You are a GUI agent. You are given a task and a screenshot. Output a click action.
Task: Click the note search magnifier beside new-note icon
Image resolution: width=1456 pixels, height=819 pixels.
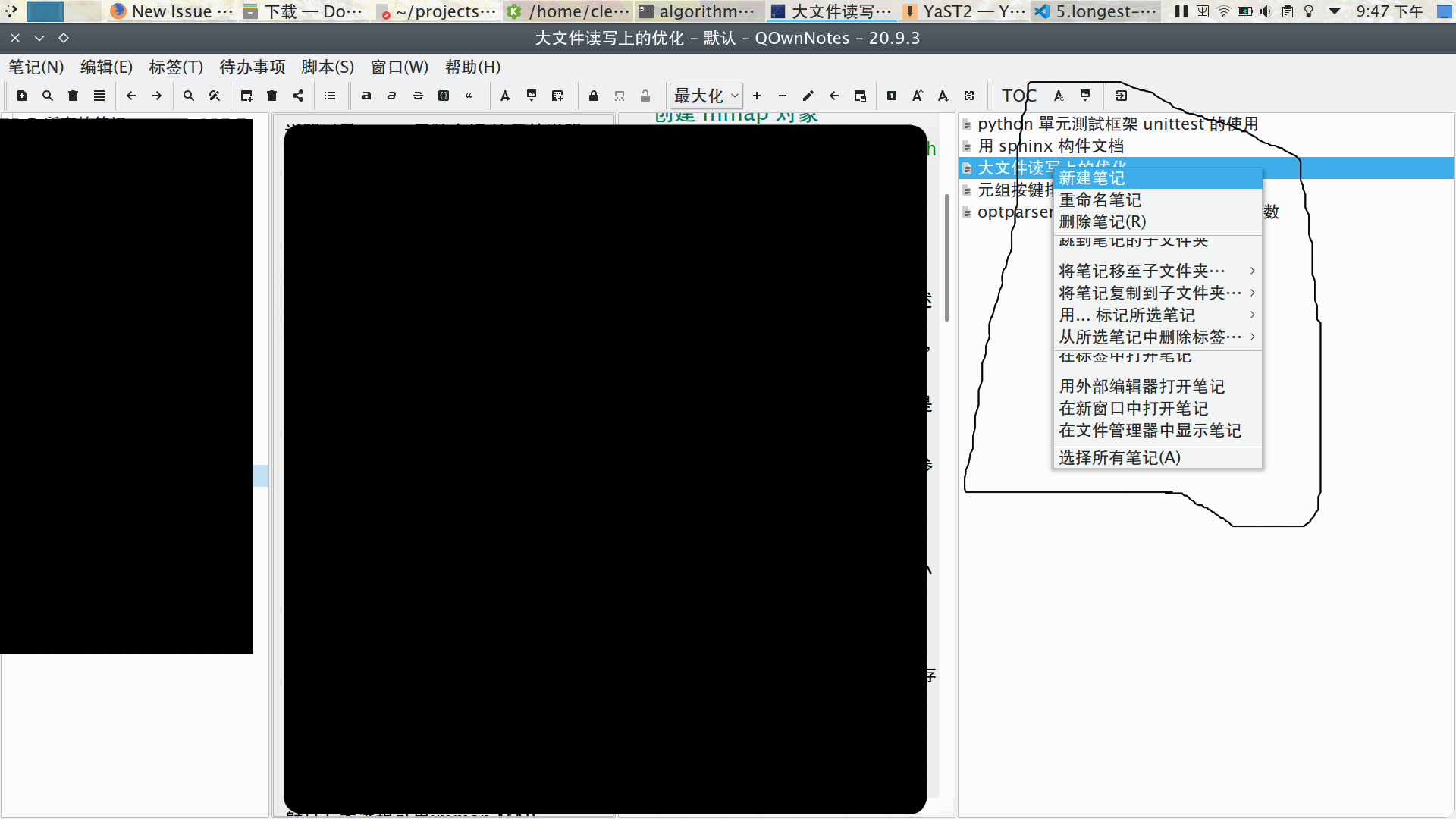tap(48, 96)
